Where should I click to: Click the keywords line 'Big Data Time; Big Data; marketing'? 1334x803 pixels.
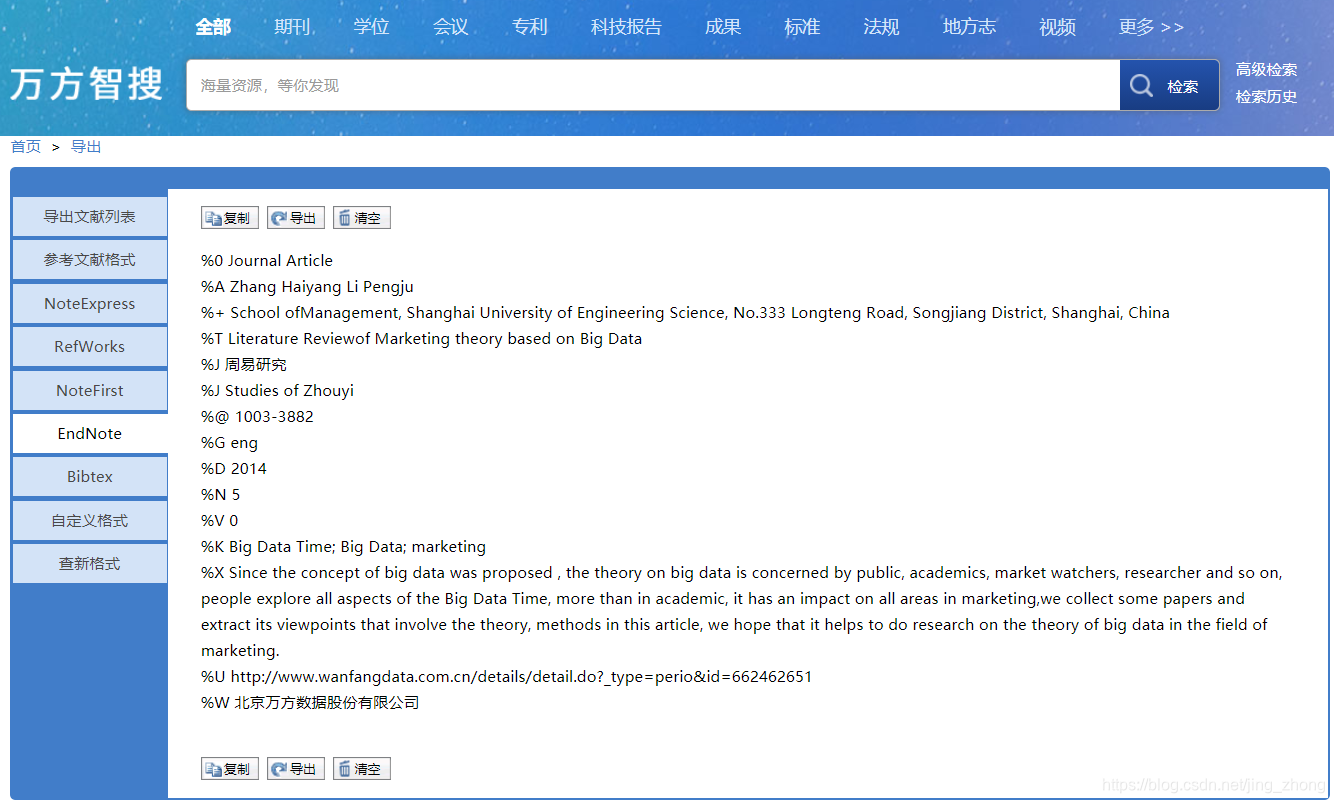(x=343, y=547)
